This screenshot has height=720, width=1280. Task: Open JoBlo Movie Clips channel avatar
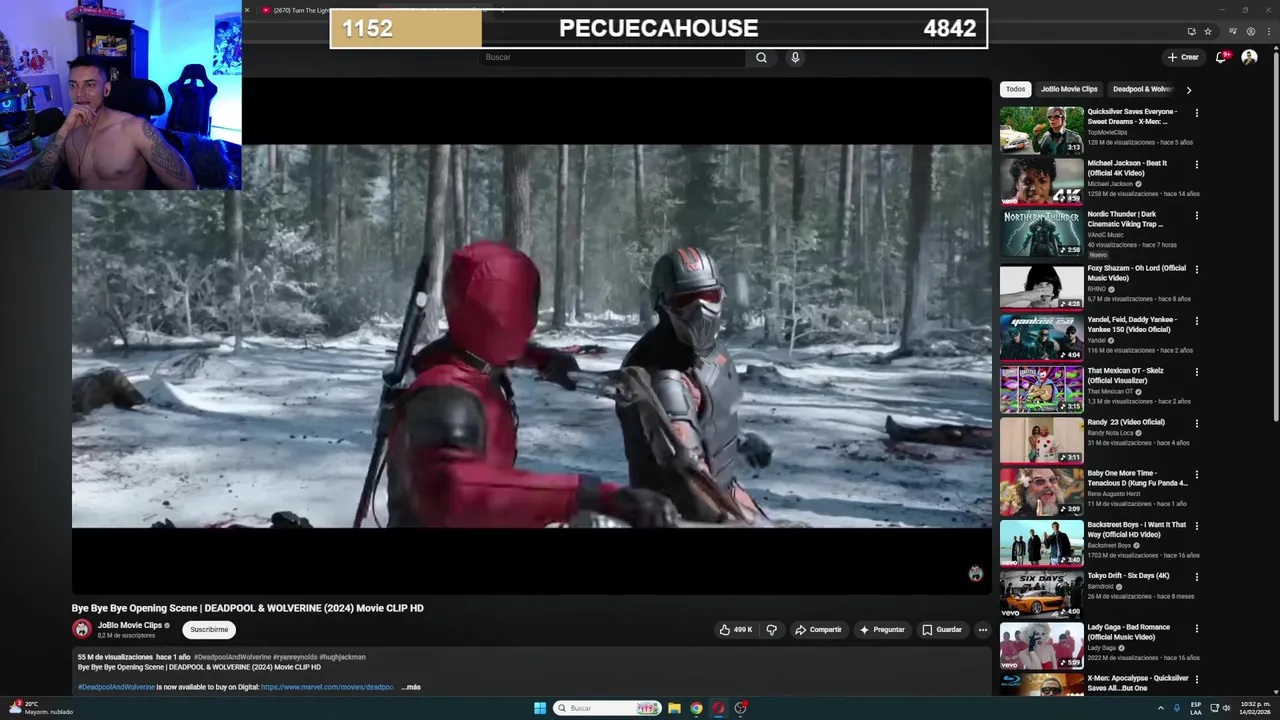82,629
